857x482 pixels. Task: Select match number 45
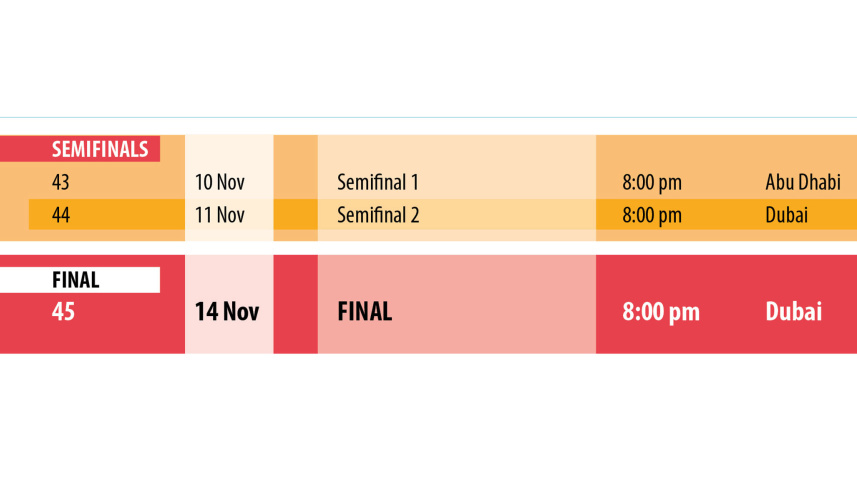[63, 312]
